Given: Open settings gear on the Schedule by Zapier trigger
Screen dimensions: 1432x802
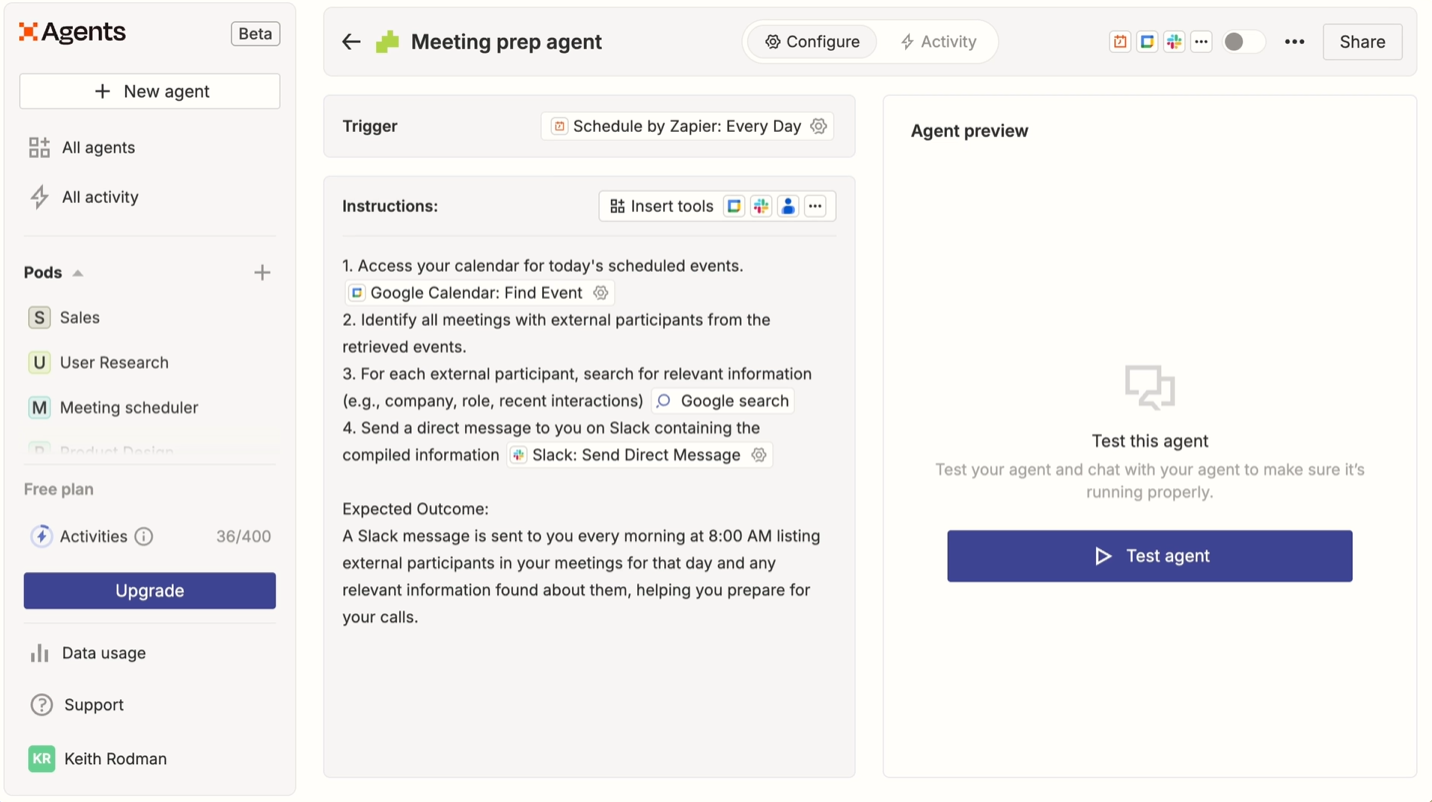Looking at the screenshot, I should (x=818, y=126).
